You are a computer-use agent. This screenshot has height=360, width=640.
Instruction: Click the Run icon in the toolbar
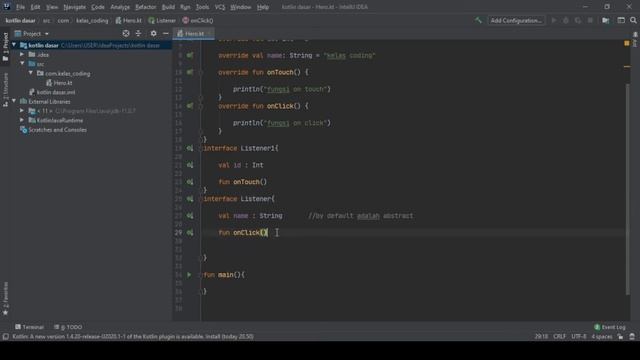[x=554, y=20]
